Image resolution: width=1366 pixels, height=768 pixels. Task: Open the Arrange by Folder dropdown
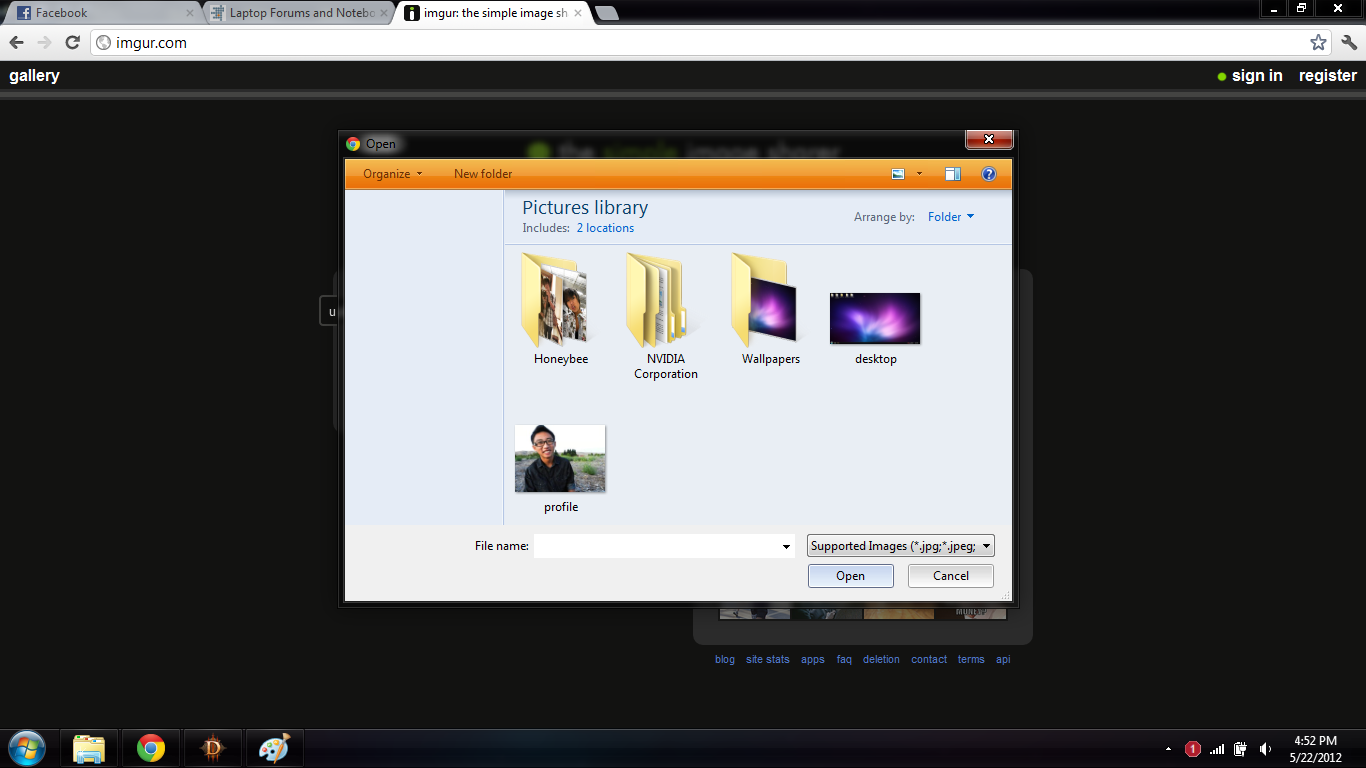click(950, 216)
